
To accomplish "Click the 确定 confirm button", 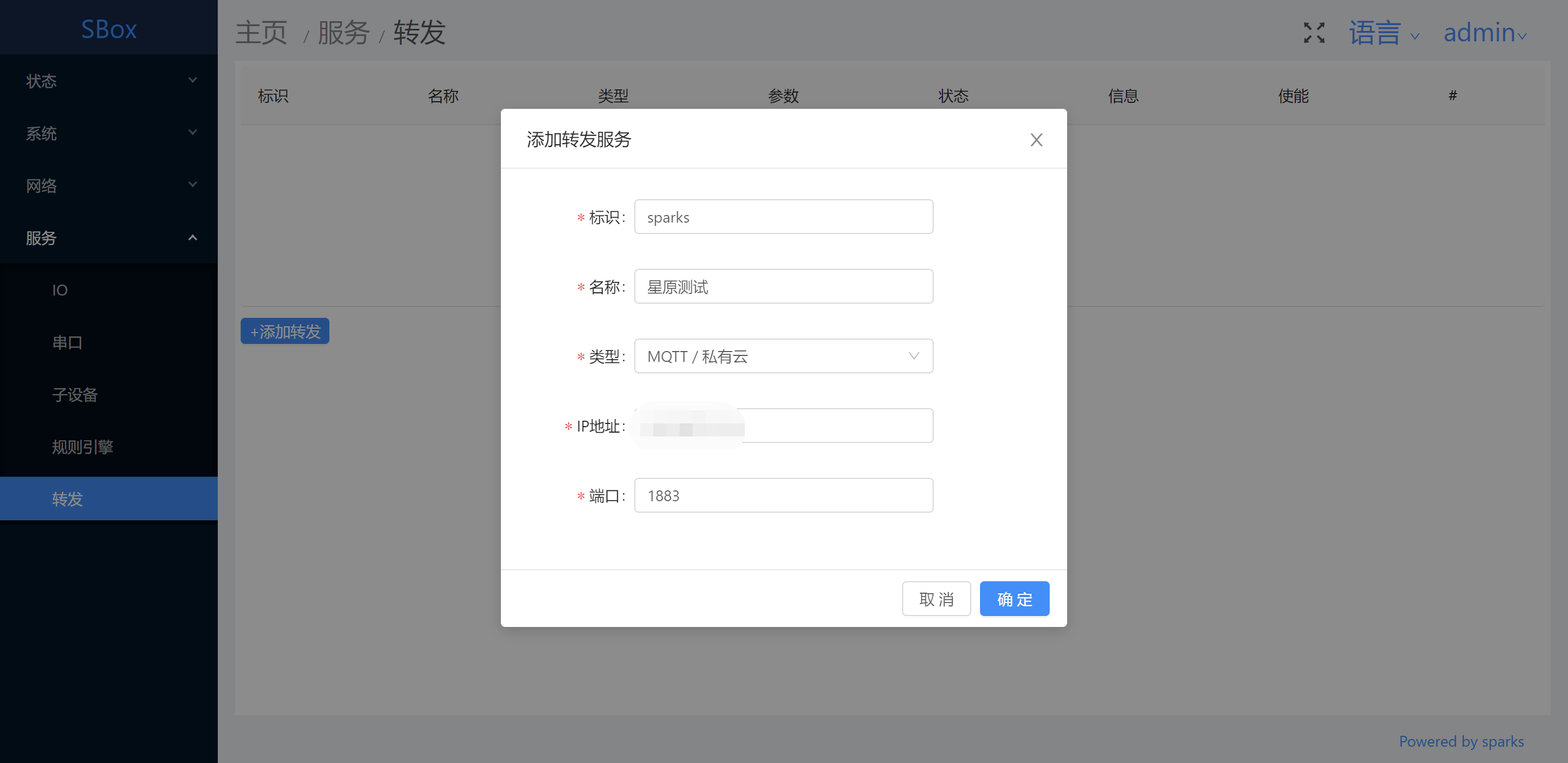I will [1014, 599].
